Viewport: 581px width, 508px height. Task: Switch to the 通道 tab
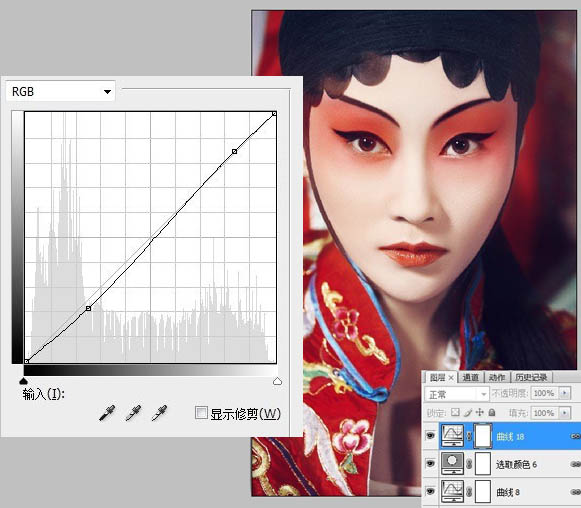(x=471, y=378)
